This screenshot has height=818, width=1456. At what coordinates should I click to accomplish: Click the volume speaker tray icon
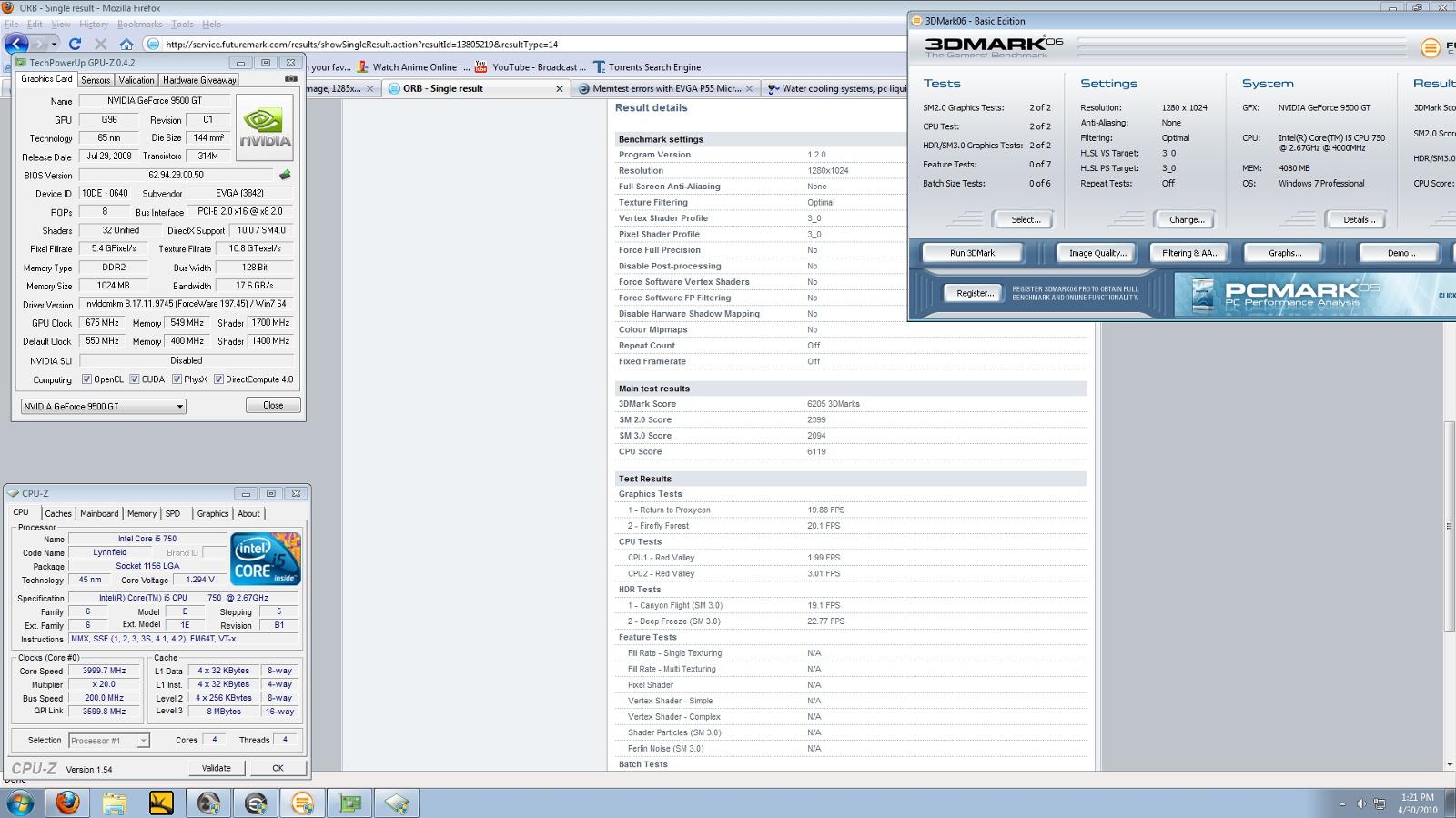1361,803
